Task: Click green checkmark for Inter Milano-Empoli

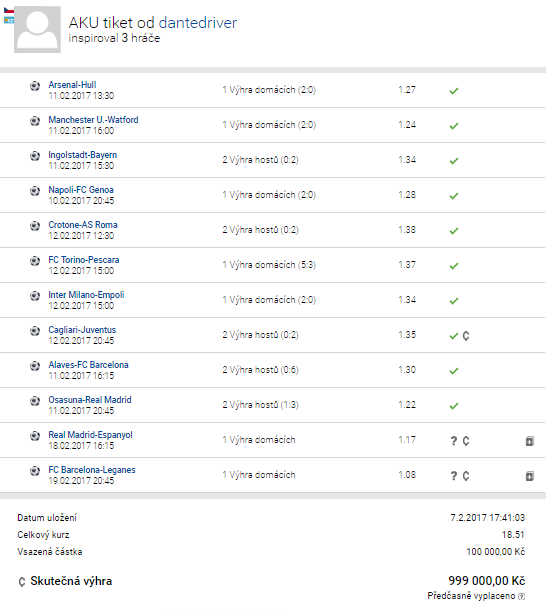Action: click(454, 301)
